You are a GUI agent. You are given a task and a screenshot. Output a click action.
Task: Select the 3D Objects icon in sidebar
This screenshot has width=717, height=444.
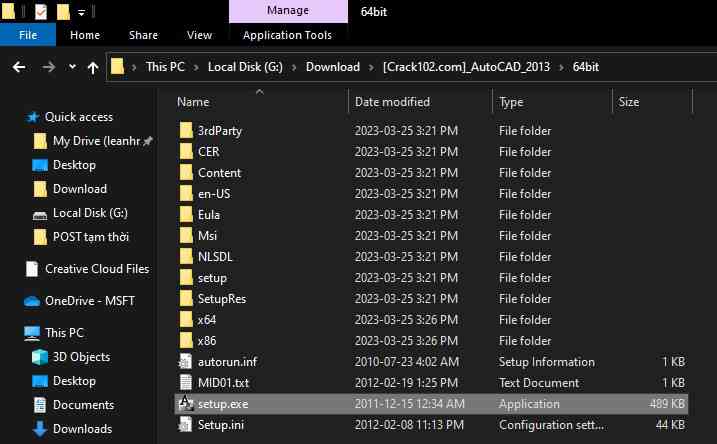40,357
